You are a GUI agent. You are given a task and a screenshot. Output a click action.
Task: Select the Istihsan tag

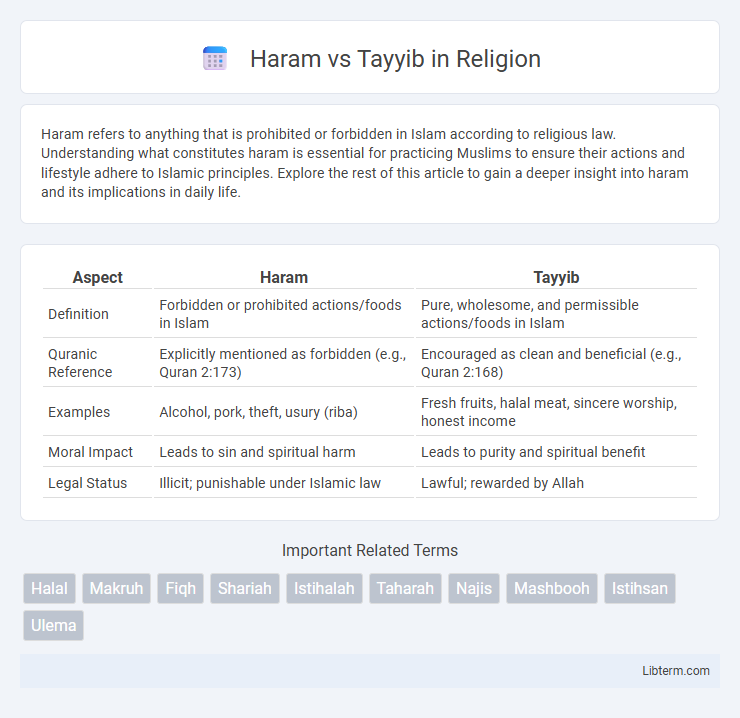pos(640,588)
